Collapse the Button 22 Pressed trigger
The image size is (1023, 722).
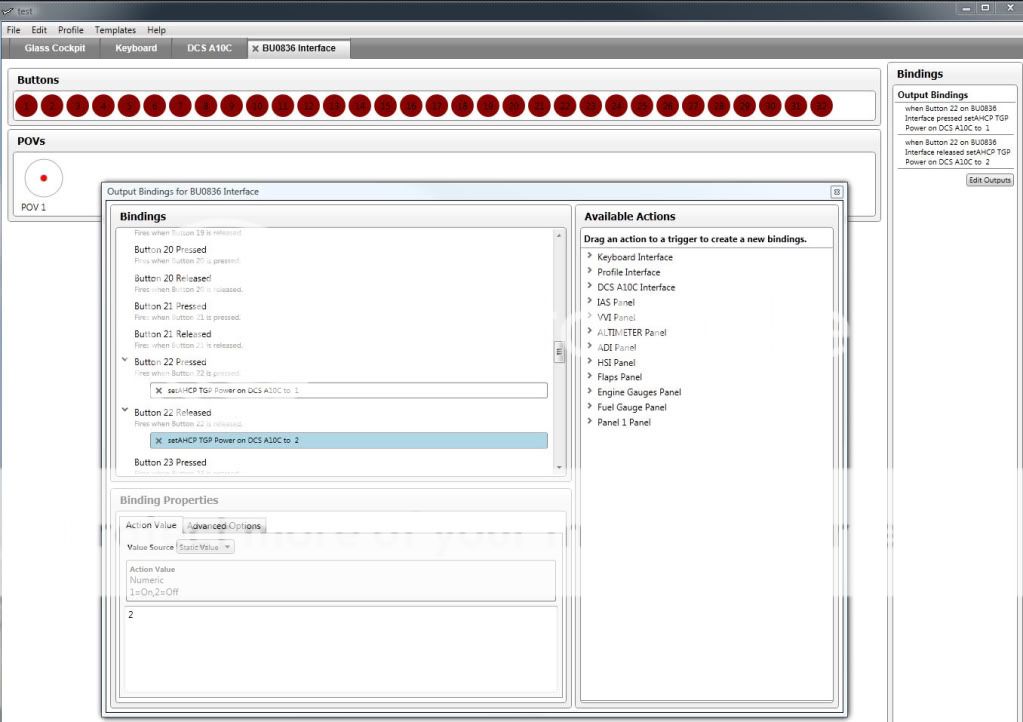coord(124,360)
